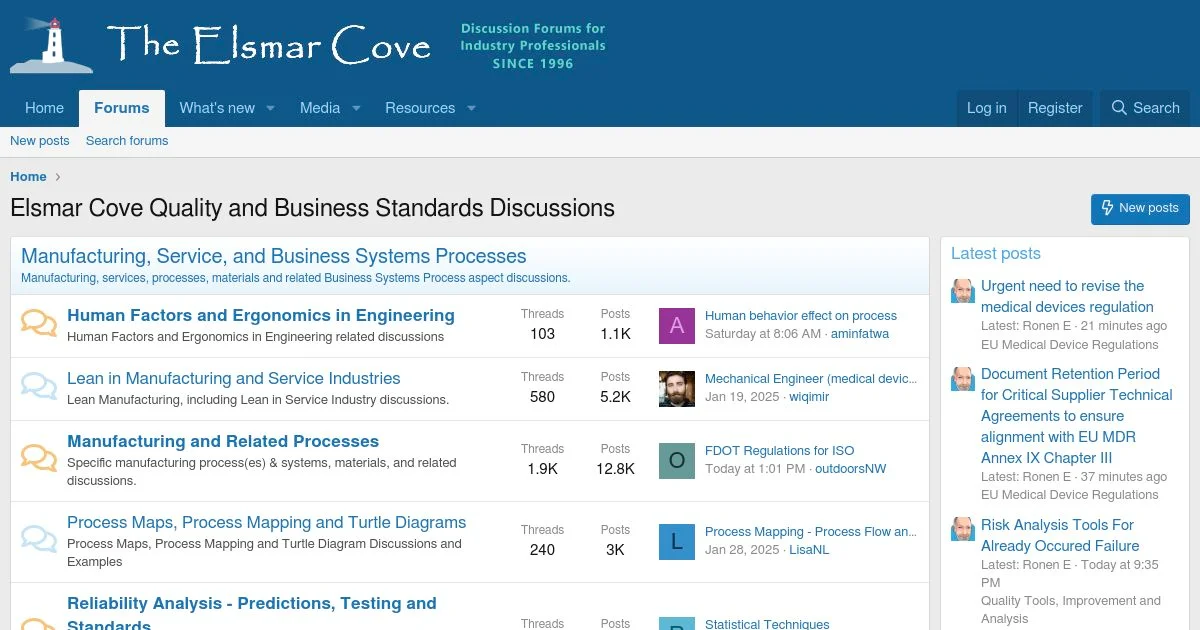Visit aminfatwa's user profile link
Image resolution: width=1200 pixels, height=630 pixels.
tap(860, 334)
